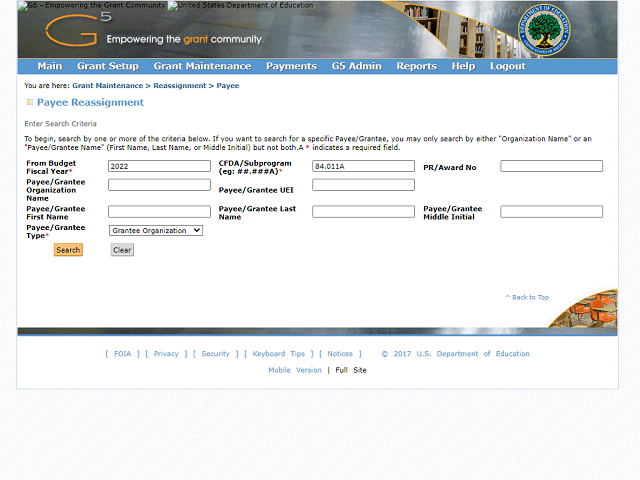Viewport: 640px width, 480px height.
Task: Click the Back to Top link
Action: point(529,297)
